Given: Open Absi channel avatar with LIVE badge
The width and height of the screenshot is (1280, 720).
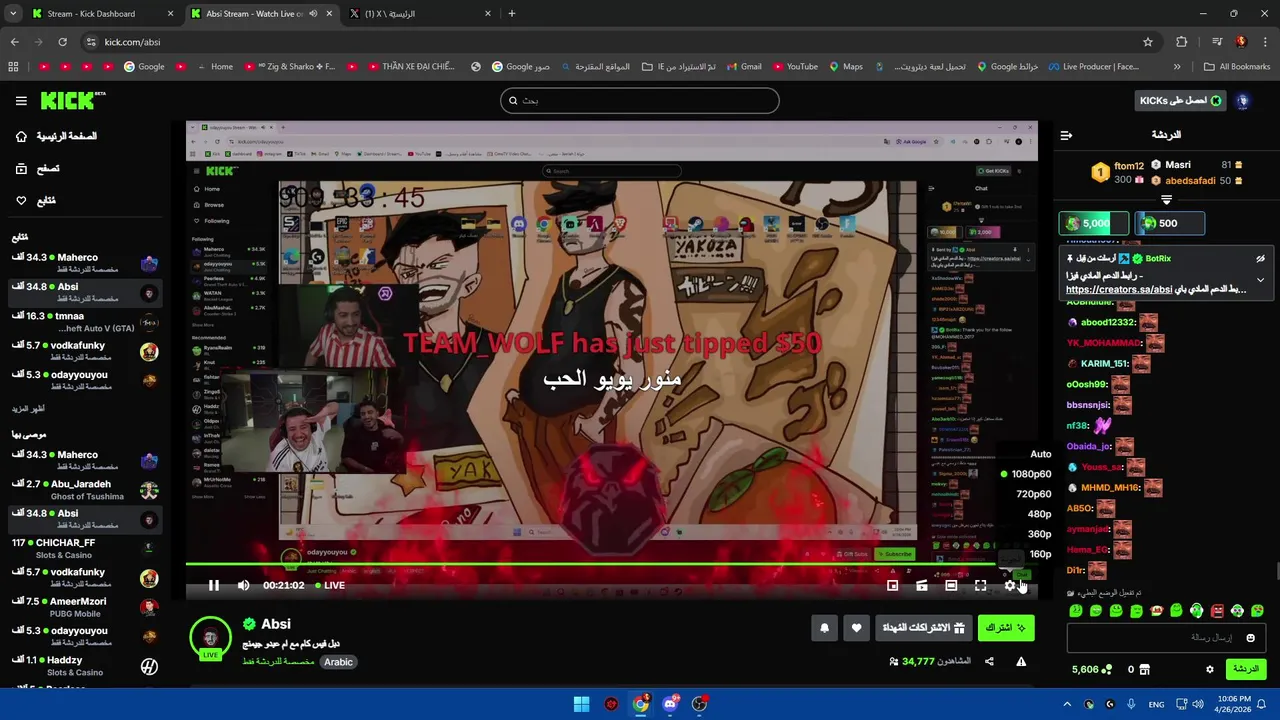Looking at the screenshot, I should 210,637.
